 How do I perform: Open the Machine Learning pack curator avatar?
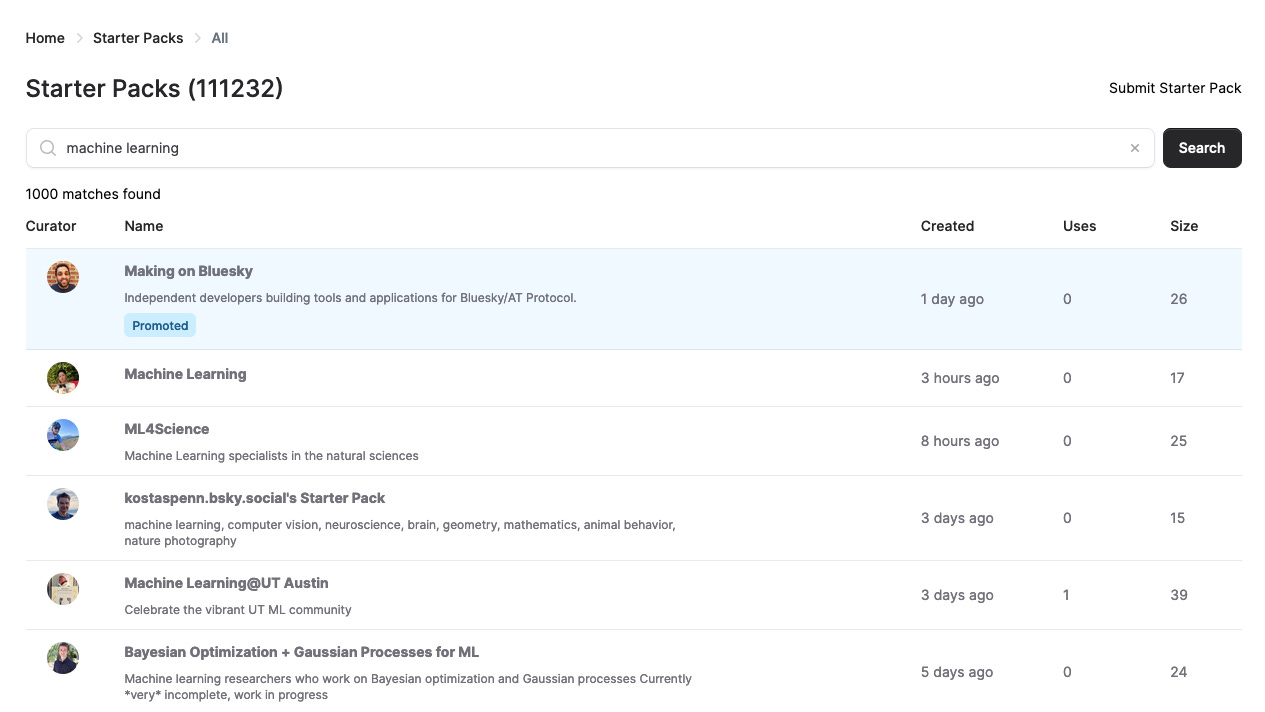coord(63,378)
